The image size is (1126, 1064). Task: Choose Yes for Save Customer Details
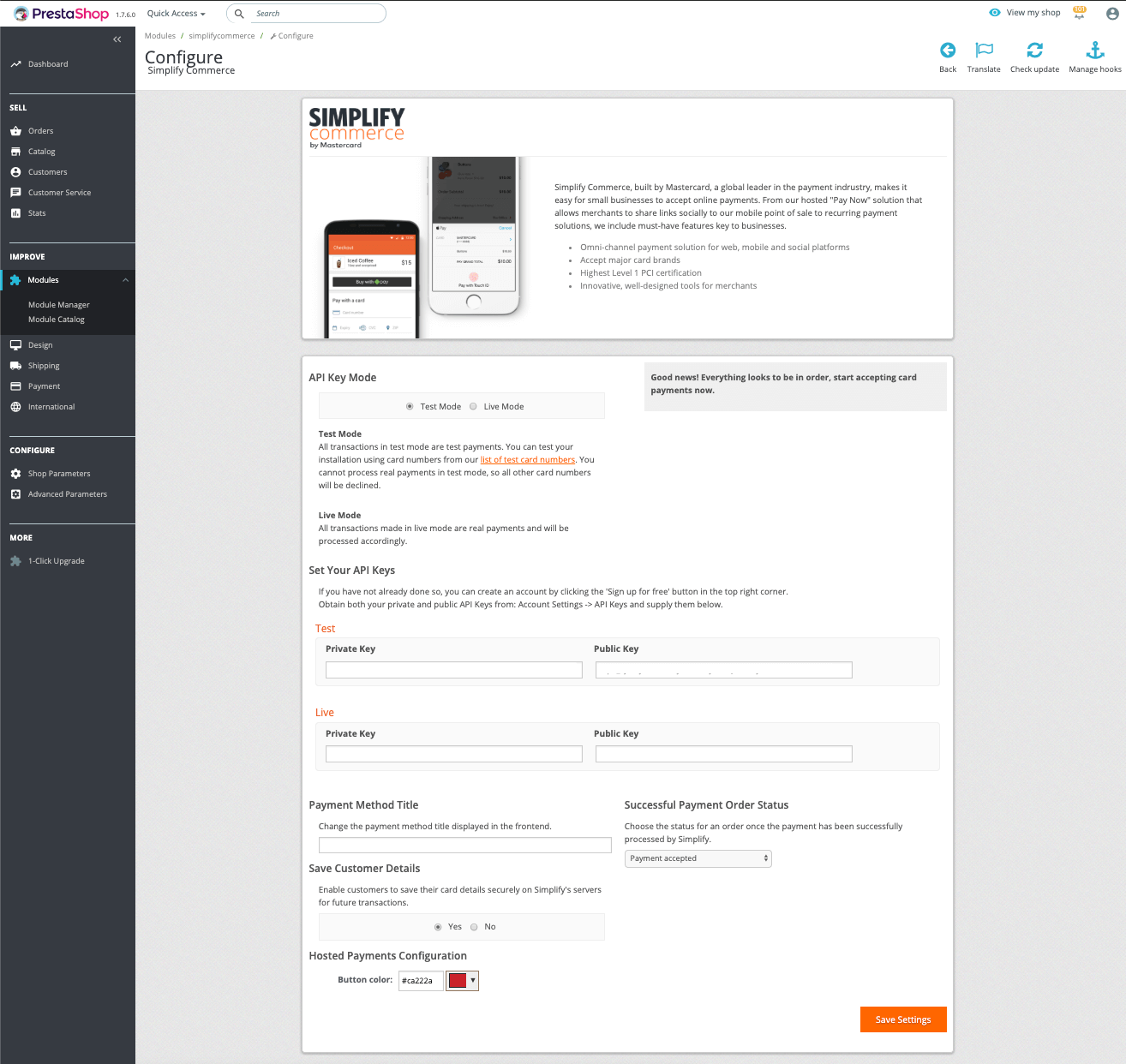pos(438,927)
